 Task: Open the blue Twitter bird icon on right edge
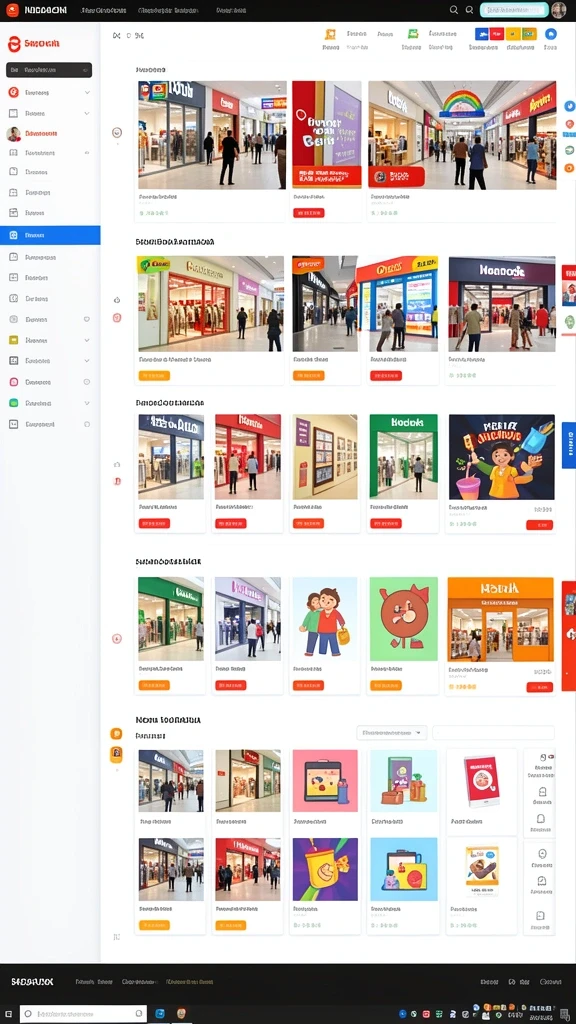570,106
